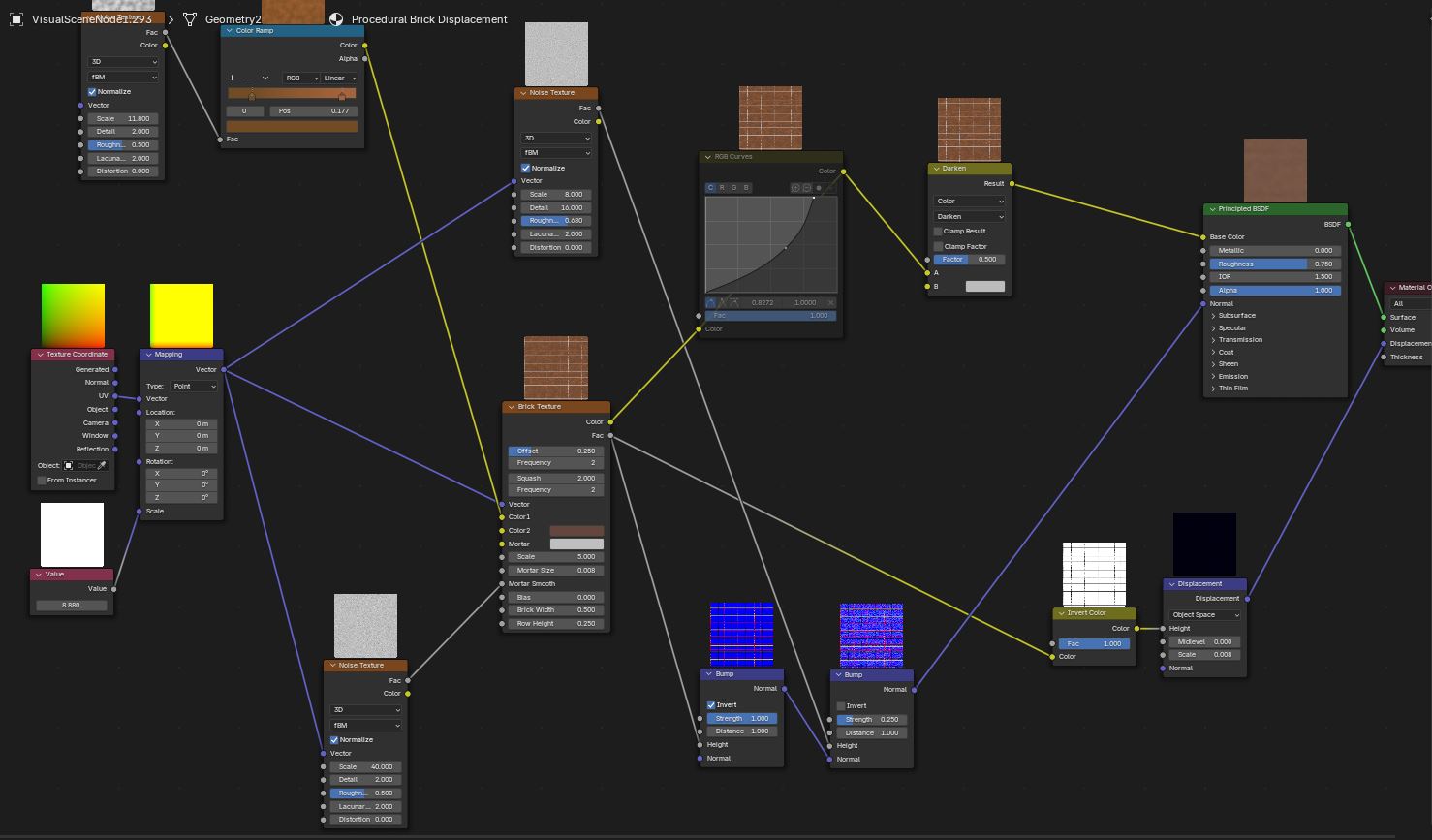Enable From Instancer in Texture Coordinate

42,481
